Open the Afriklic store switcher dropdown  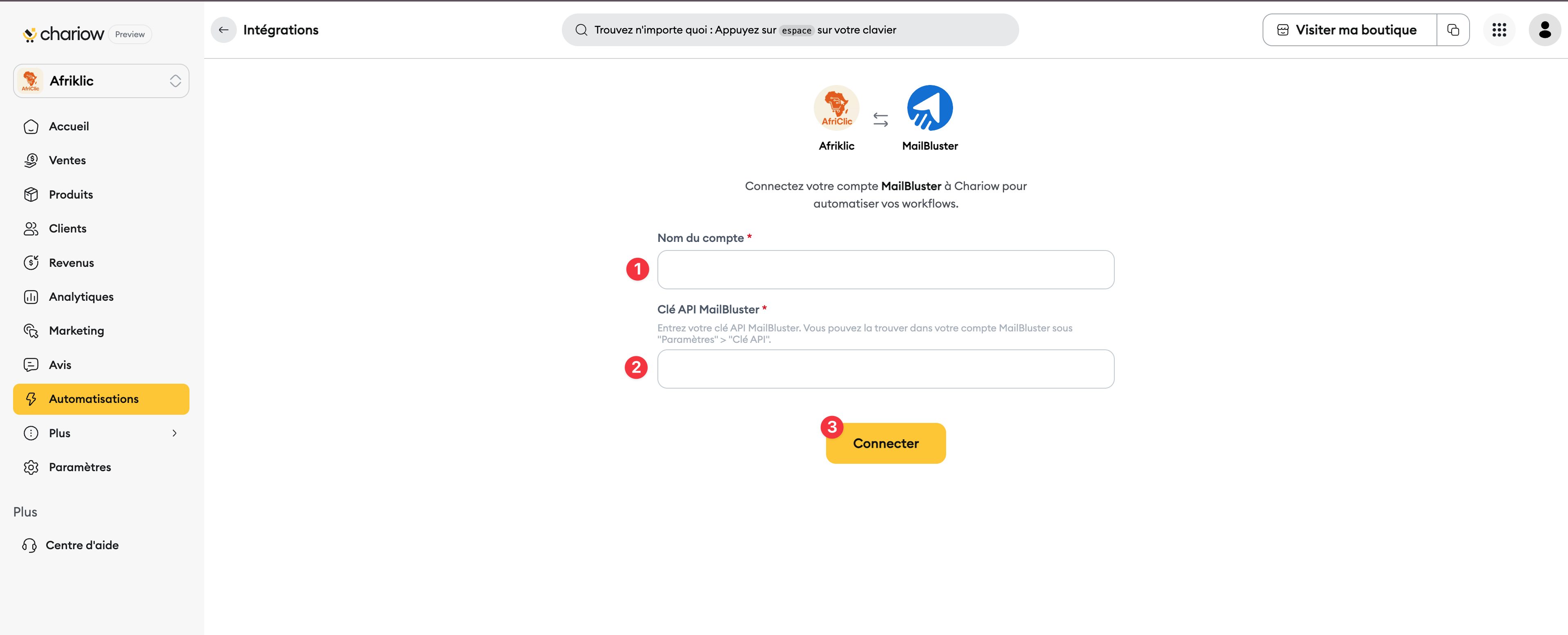101,80
